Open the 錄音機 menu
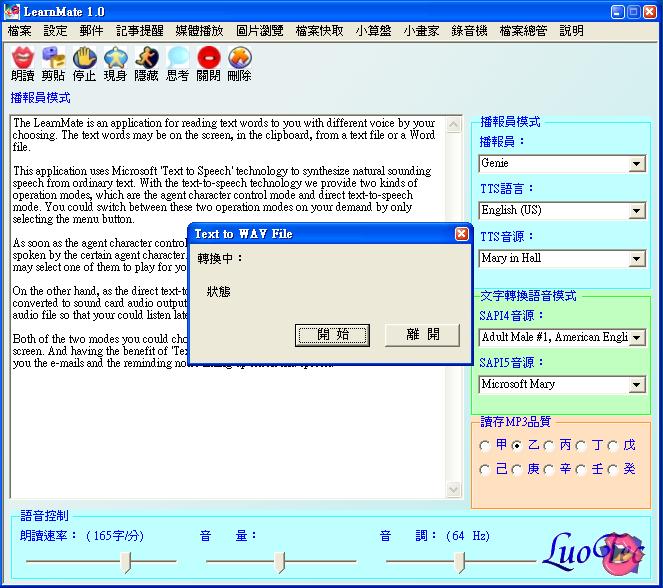This screenshot has height=588, width=663. 469,31
